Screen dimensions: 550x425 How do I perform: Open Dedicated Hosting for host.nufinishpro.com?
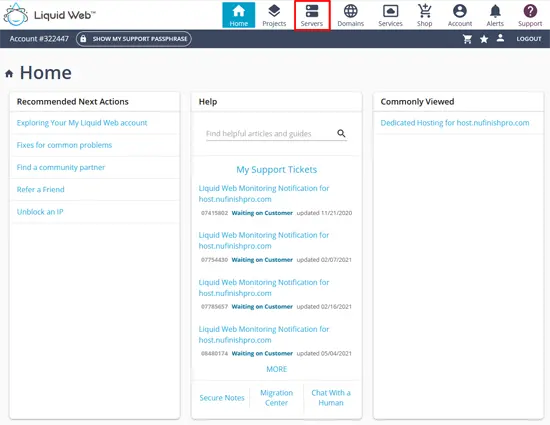pyautogui.click(x=455, y=123)
